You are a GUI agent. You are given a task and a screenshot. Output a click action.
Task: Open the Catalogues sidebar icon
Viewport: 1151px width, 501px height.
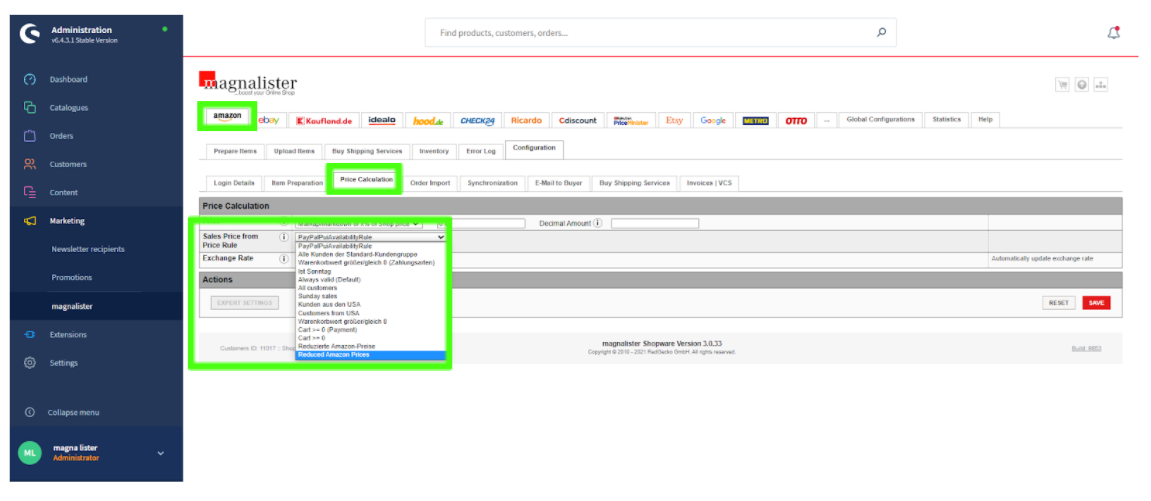click(x=29, y=107)
